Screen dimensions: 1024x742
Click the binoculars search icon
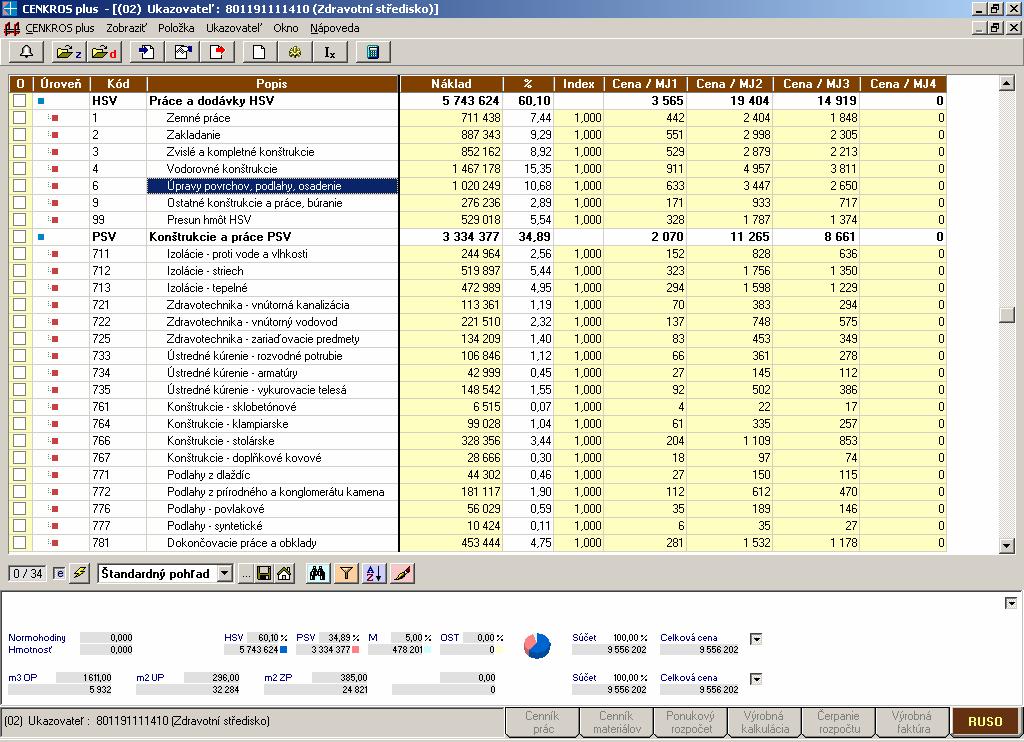(317, 573)
